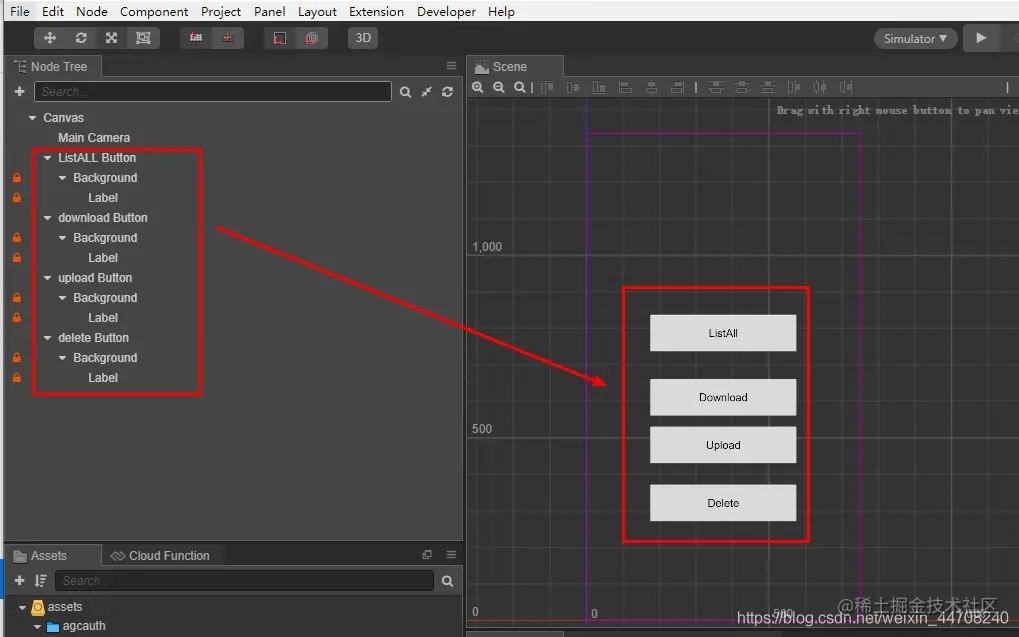Image resolution: width=1019 pixels, height=637 pixels.
Task: Unlock Background under download Button
Action: point(17,238)
